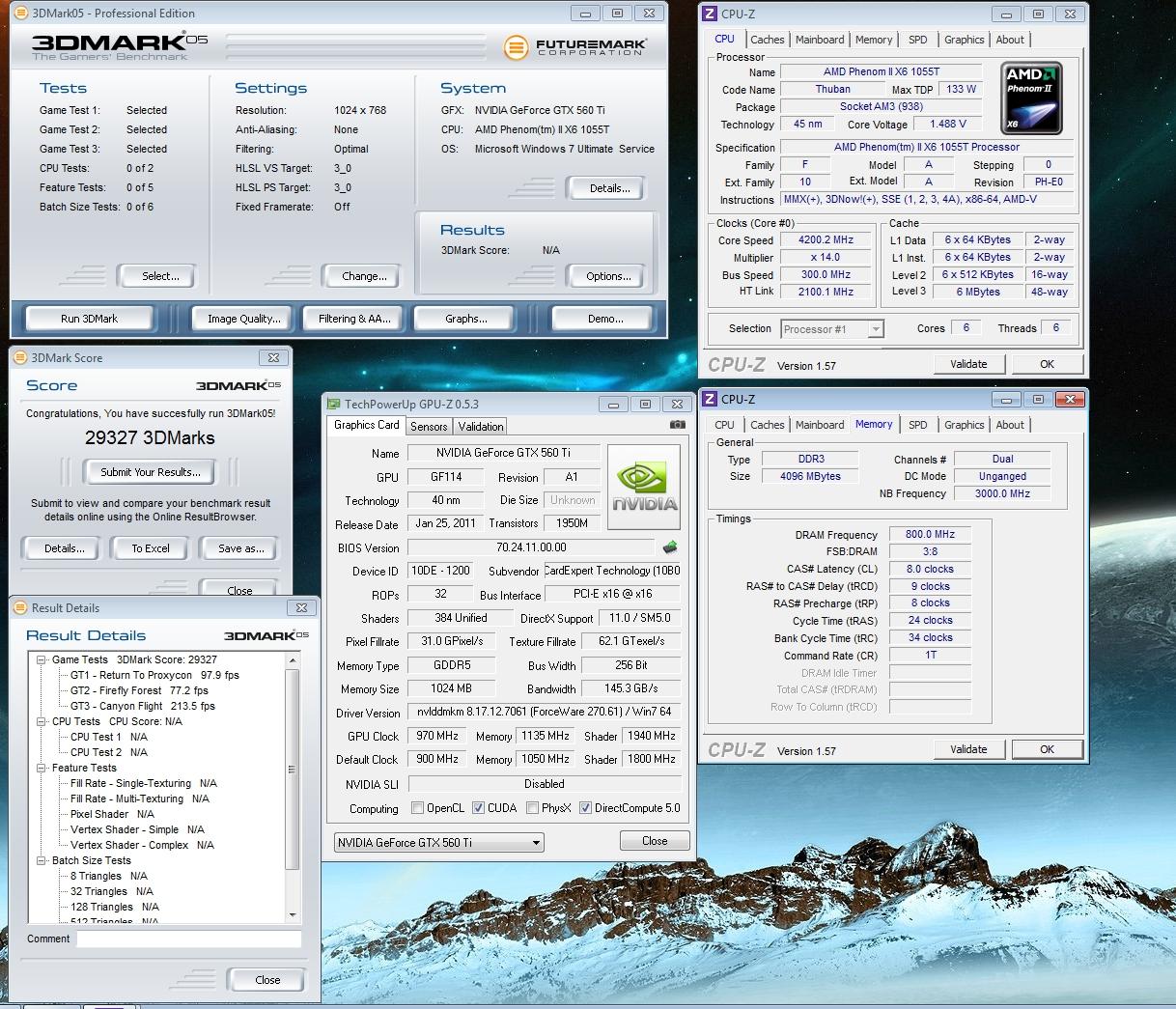Collapse the Feature Tests tree node
Screen dimensions: 1176x1009
point(42,768)
